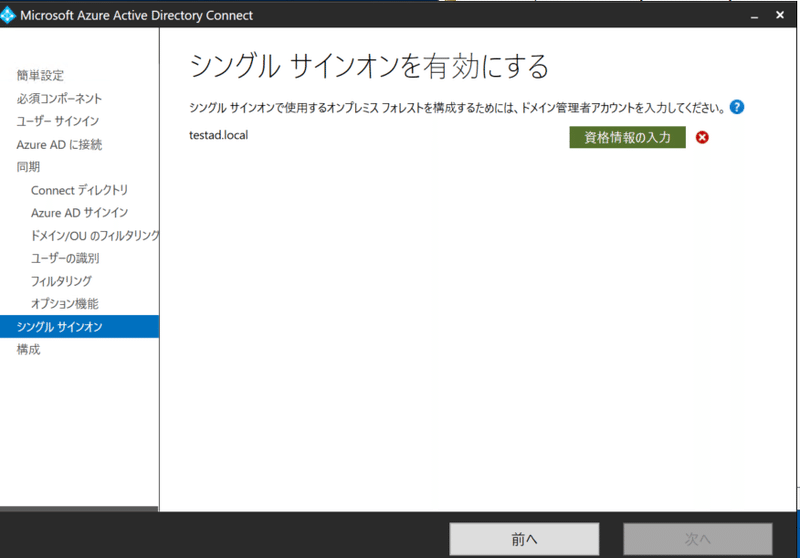Minimize the Azure AD Connect window
This screenshot has width=800, height=558.
tap(754, 15)
